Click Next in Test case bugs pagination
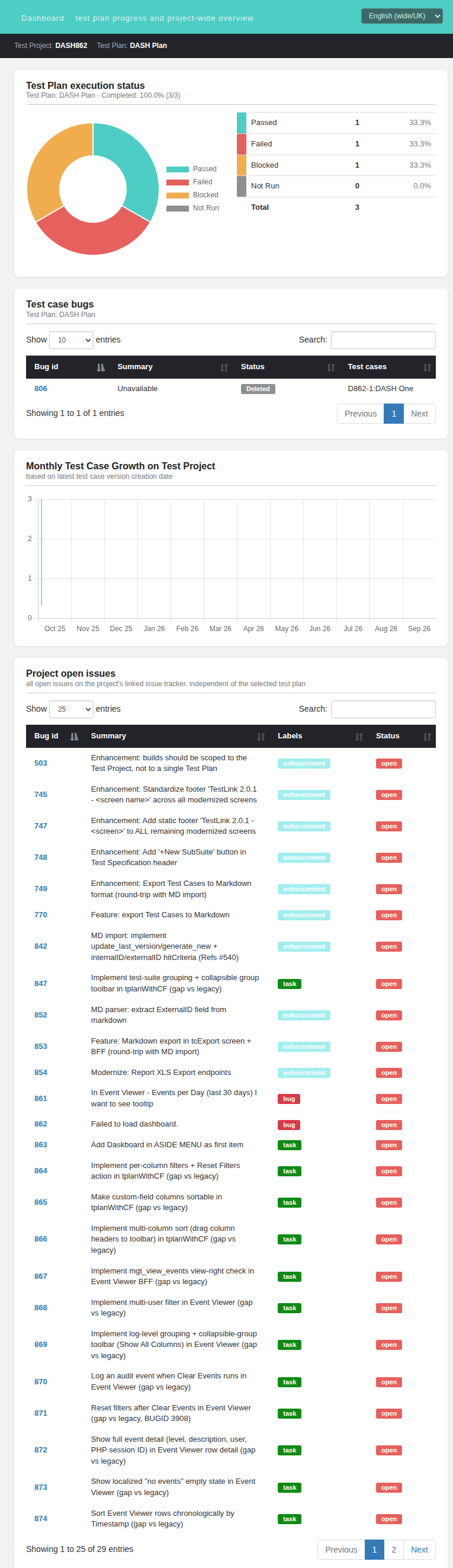Image resolution: width=453 pixels, height=1568 pixels. pyautogui.click(x=420, y=413)
